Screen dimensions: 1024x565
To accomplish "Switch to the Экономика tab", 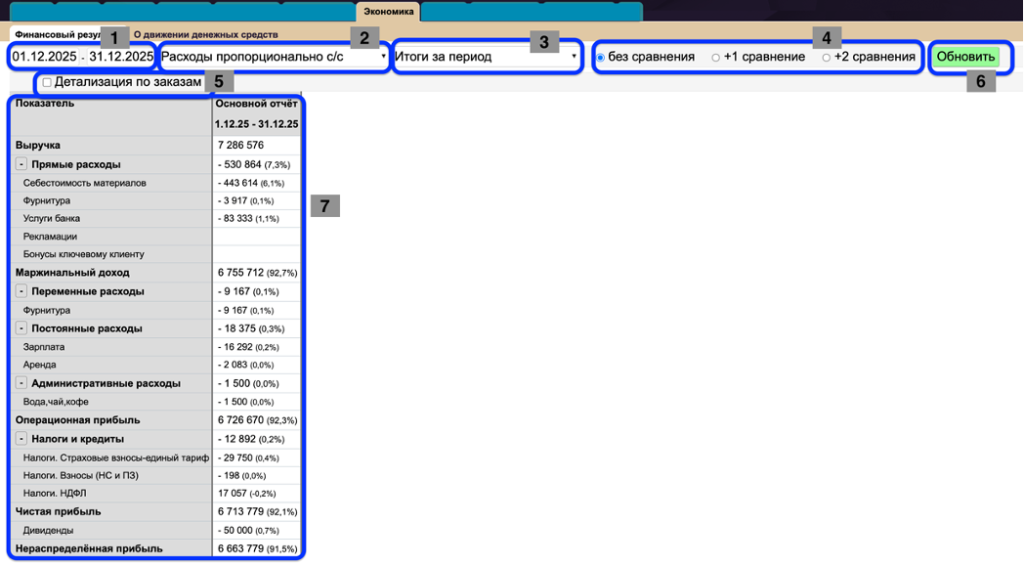I will (388, 11).
